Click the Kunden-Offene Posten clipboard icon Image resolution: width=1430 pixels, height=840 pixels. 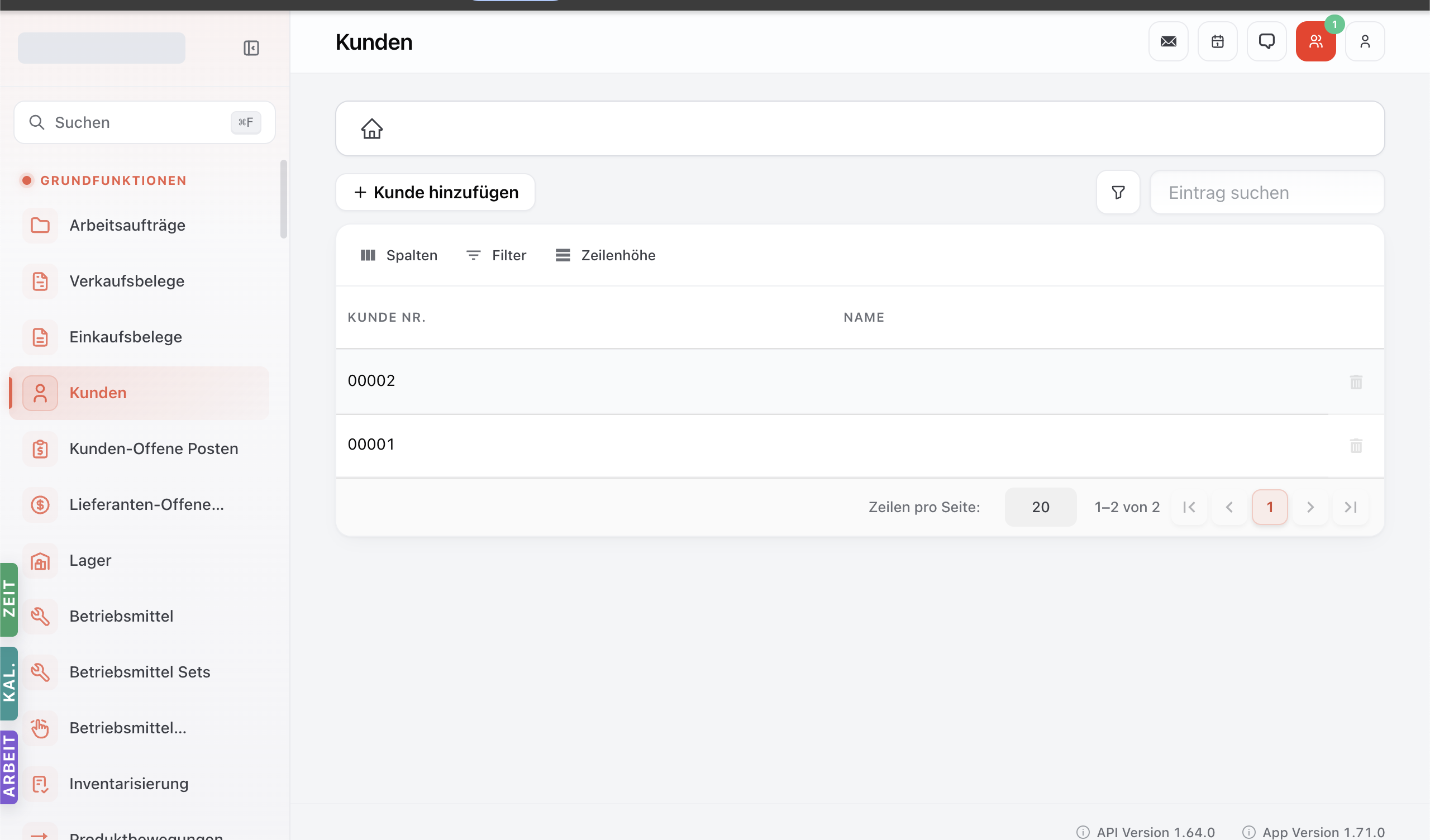point(40,449)
